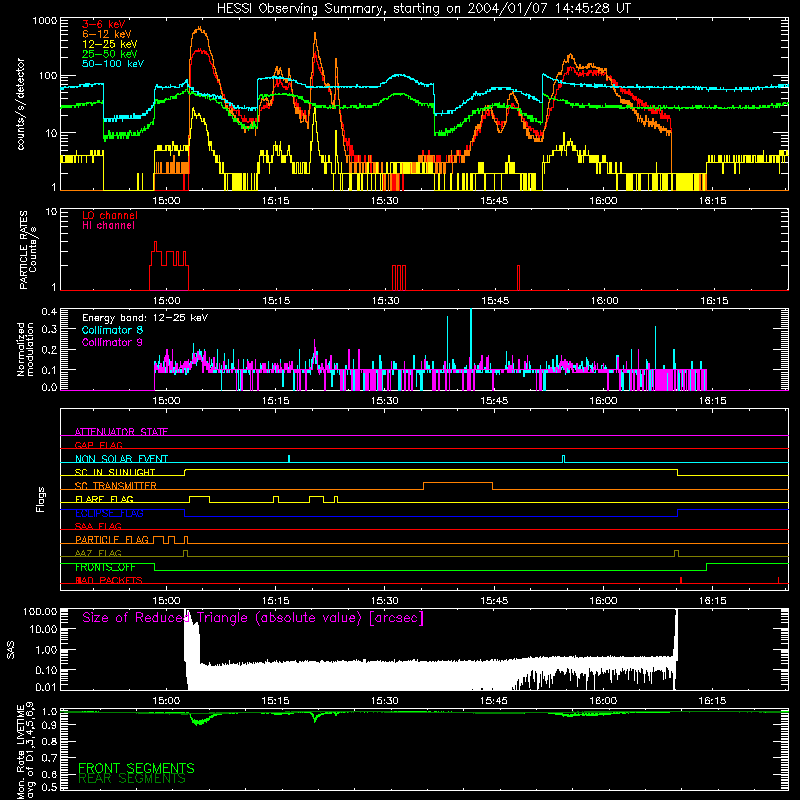
Task: Click the 15:30 tick under SAS plot
Action: pyautogui.click(x=385, y=701)
